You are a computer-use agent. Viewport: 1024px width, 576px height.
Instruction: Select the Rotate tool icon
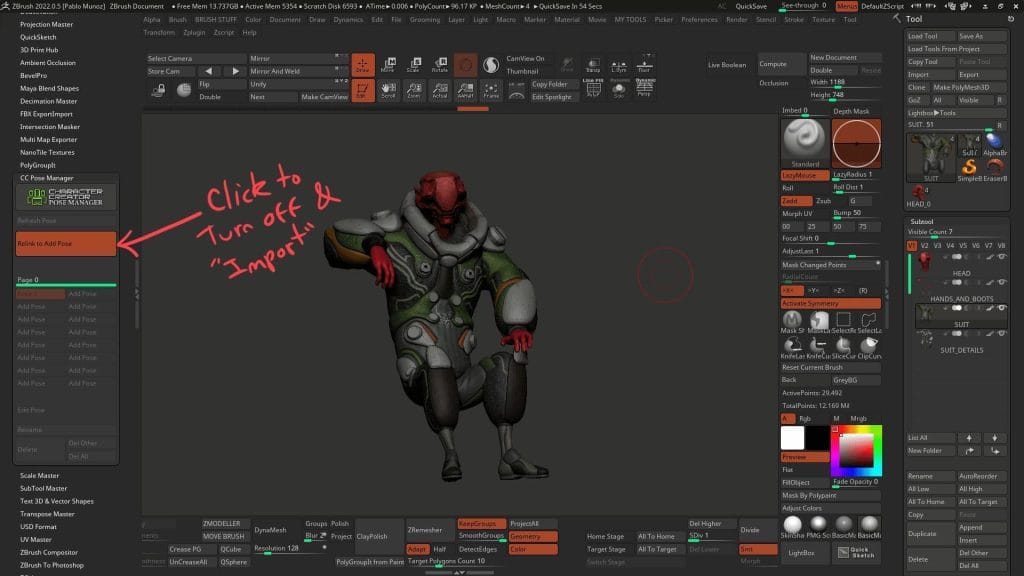tap(440, 65)
